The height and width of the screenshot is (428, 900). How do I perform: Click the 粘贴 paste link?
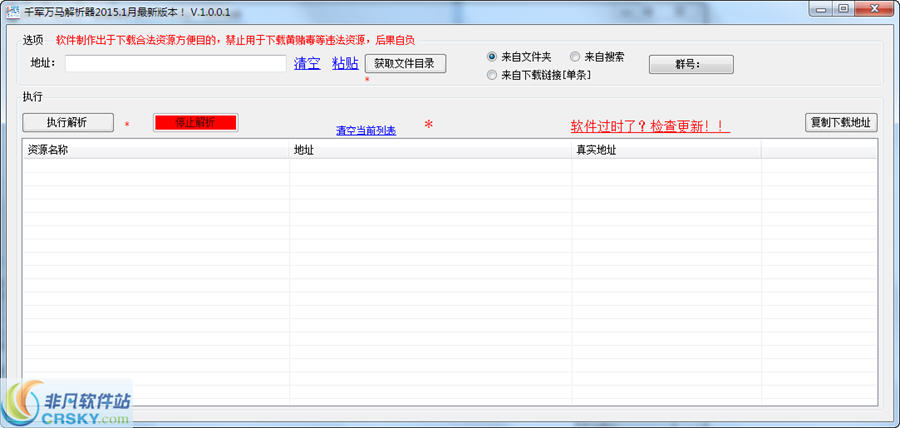(x=346, y=64)
